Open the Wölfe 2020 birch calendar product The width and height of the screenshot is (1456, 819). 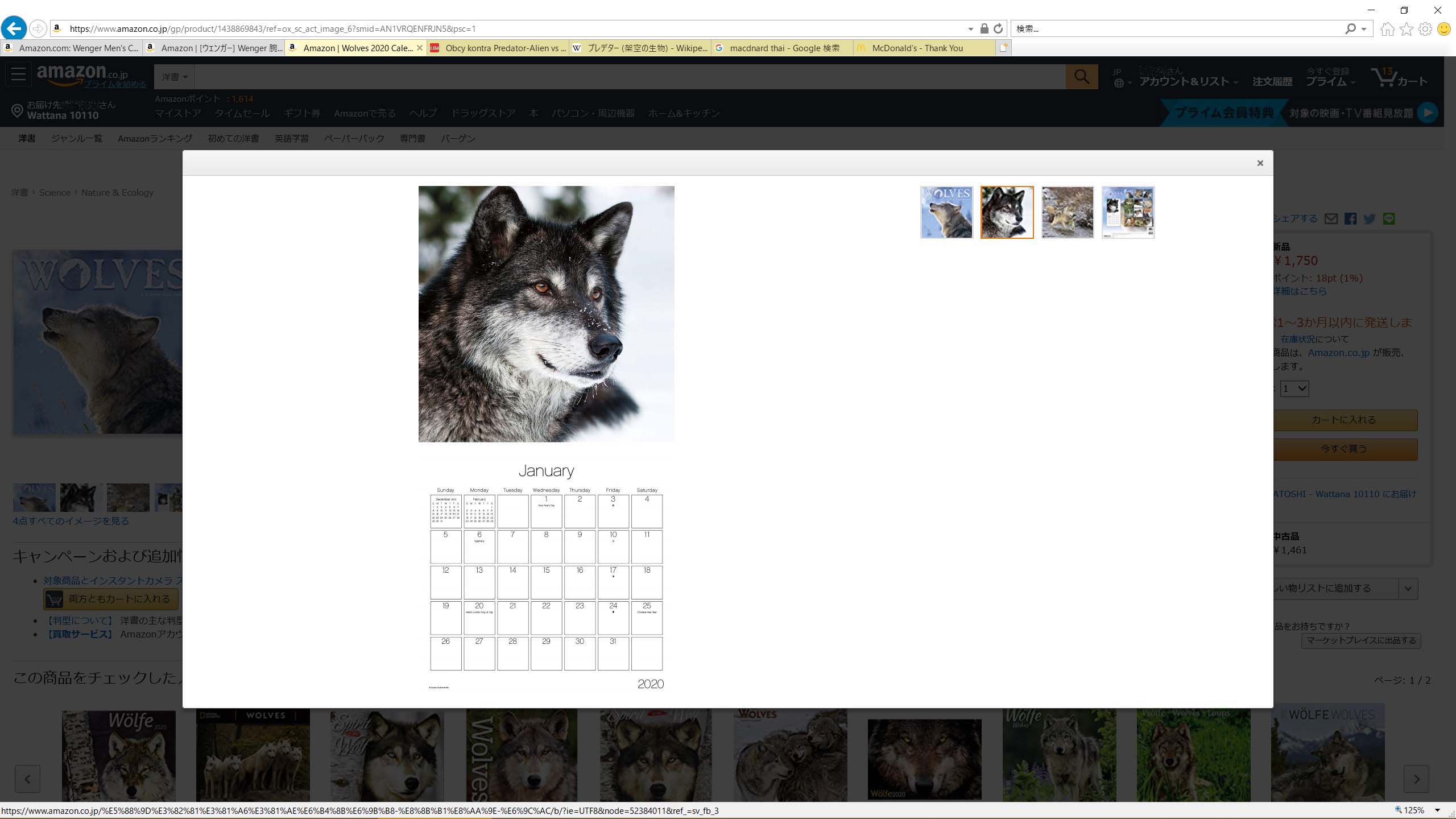[x=118, y=756]
